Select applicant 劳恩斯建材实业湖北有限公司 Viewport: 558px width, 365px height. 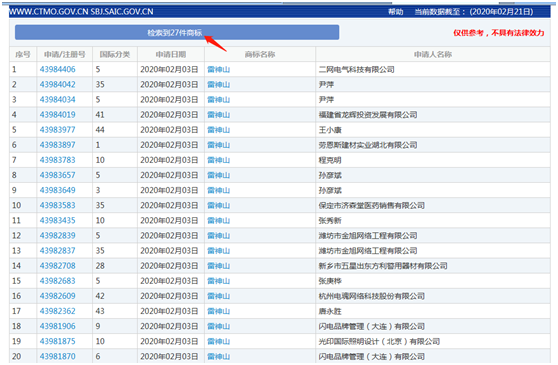coord(368,145)
